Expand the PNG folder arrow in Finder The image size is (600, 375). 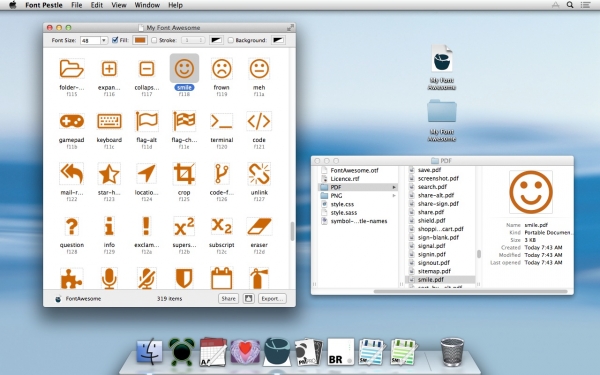(394, 196)
